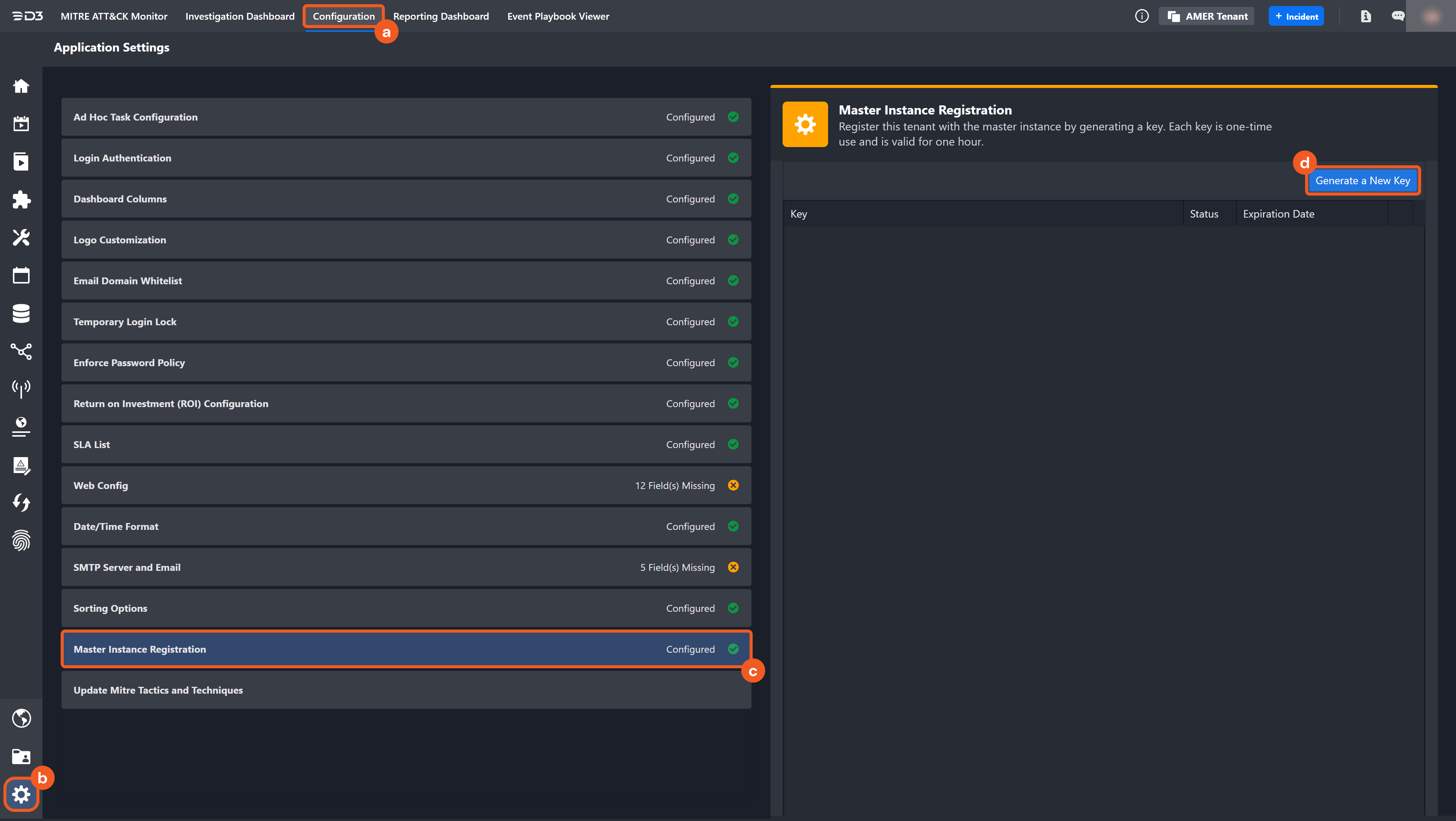The width and height of the screenshot is (1456, 821).
Task: Select the wrench and screwdriver utilities icon
Action: click(21, 237)
